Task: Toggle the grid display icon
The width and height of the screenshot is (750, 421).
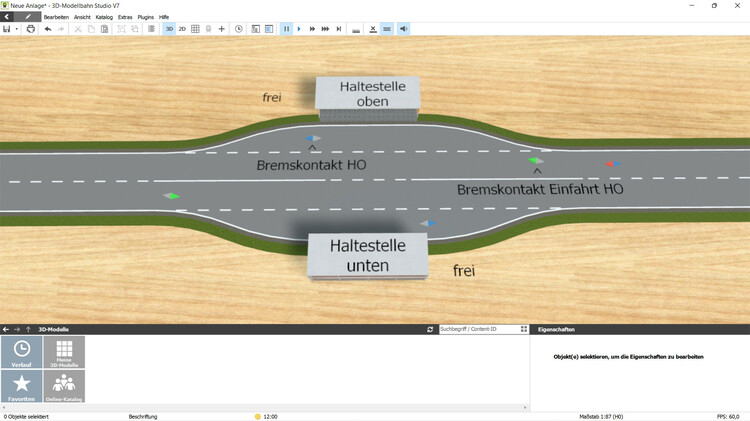Action: point(195,29)
